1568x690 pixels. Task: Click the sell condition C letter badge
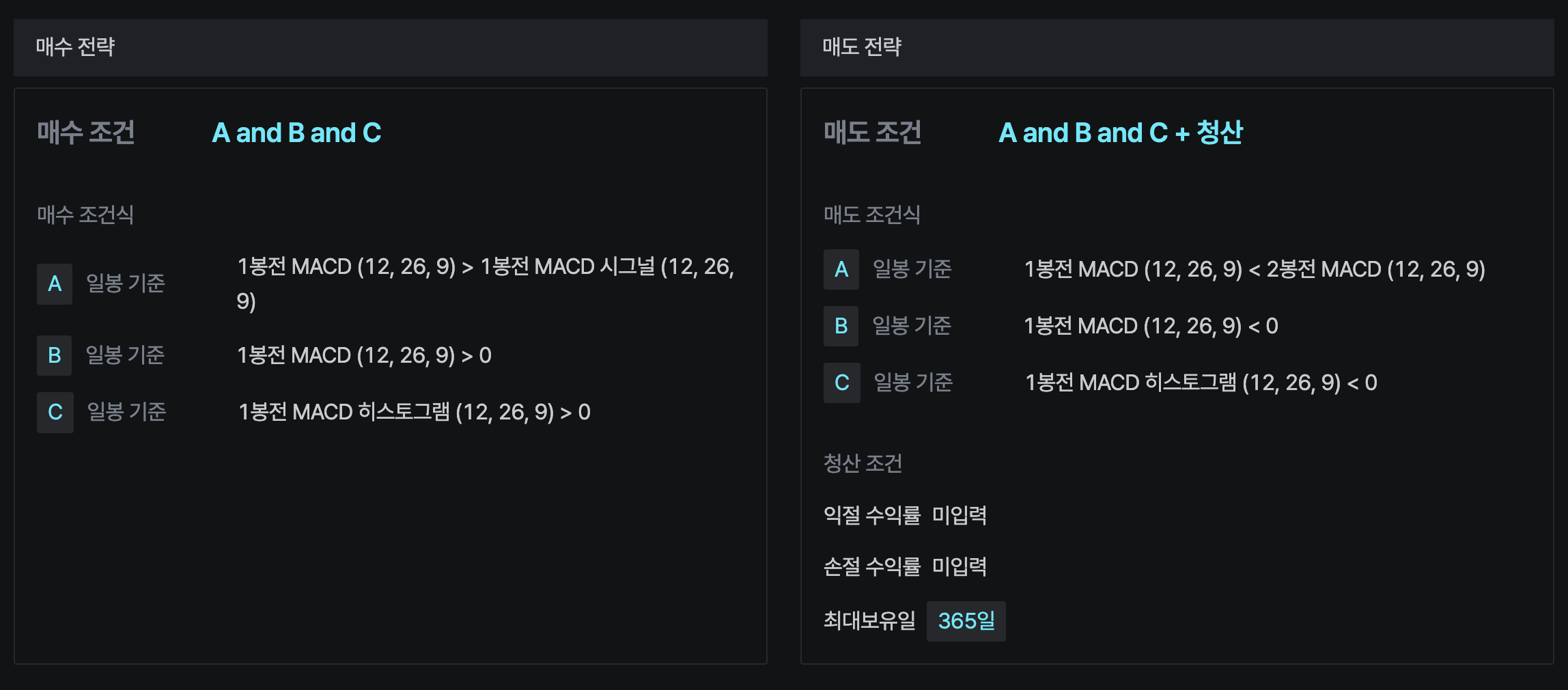(842, 383)
